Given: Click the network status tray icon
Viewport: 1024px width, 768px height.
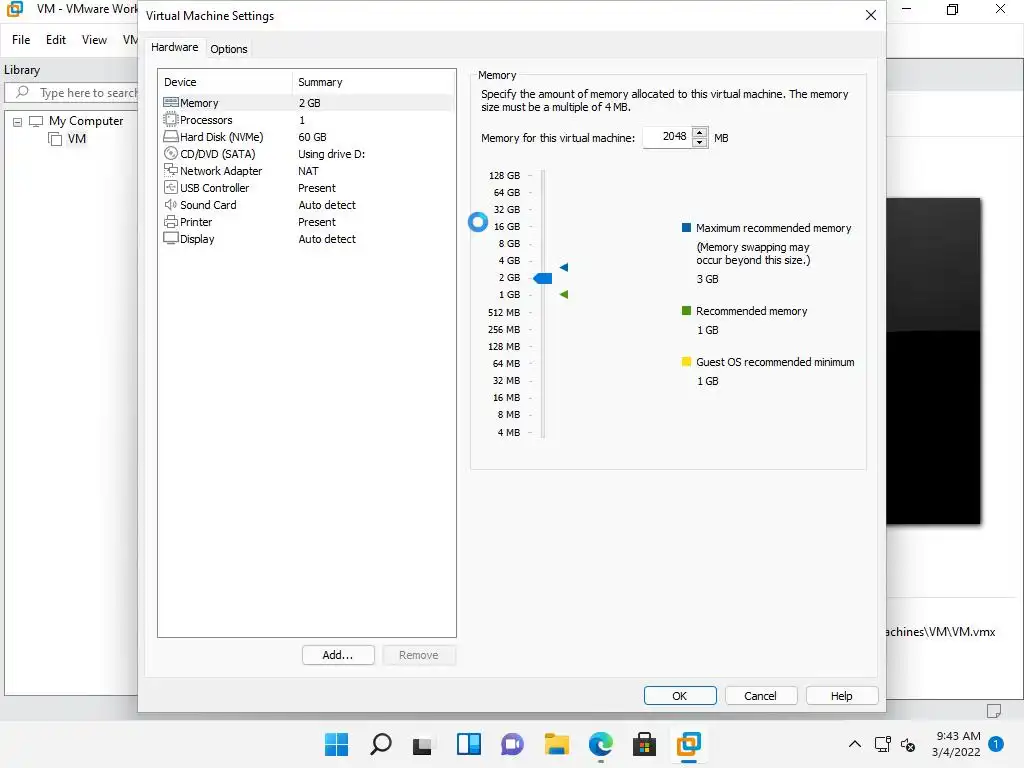Looking at the screenshot, I should tap(883, 744).
